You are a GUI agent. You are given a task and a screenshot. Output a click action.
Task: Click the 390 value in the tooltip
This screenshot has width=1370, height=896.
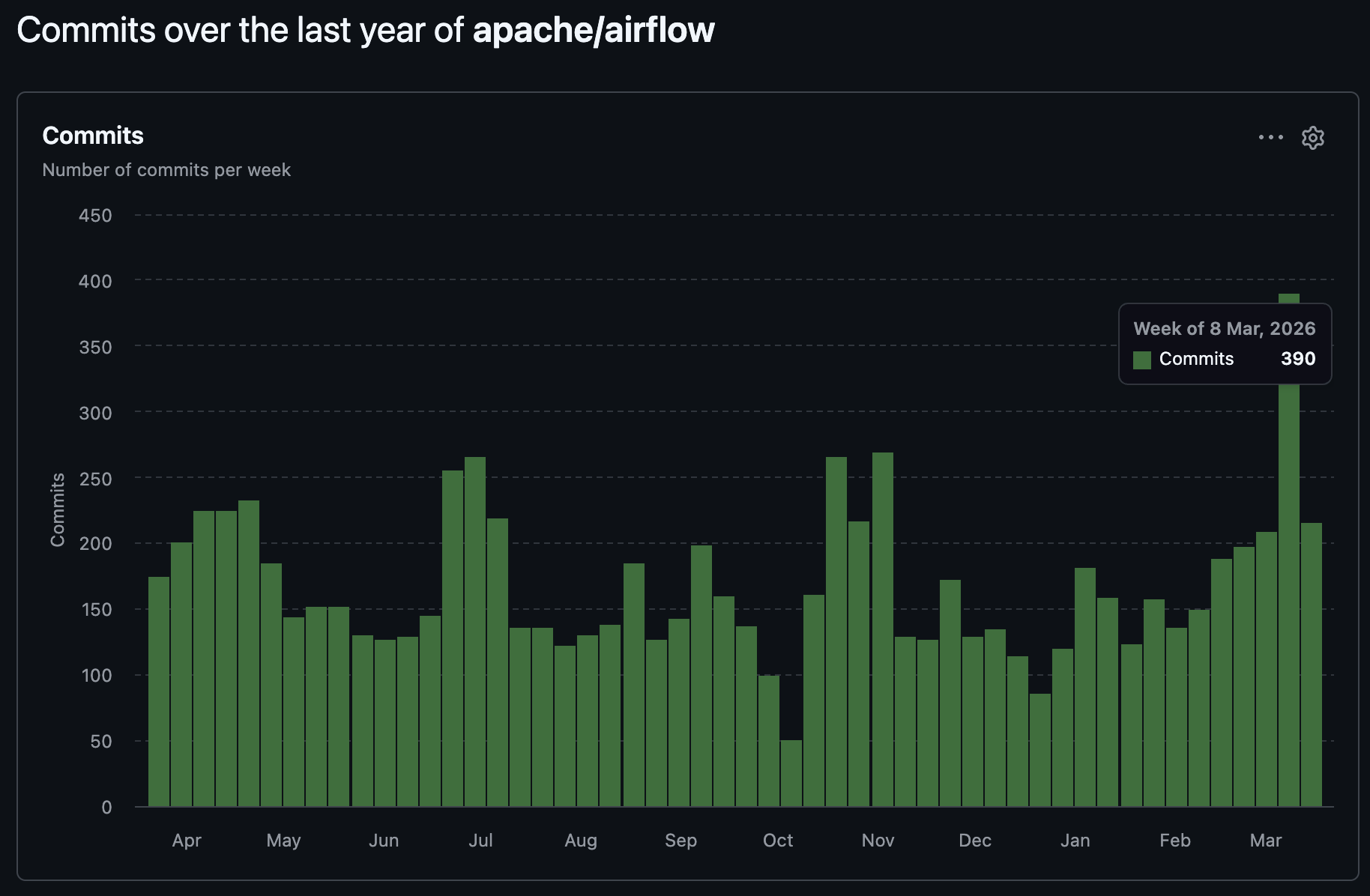click(x=1297, y=359)
